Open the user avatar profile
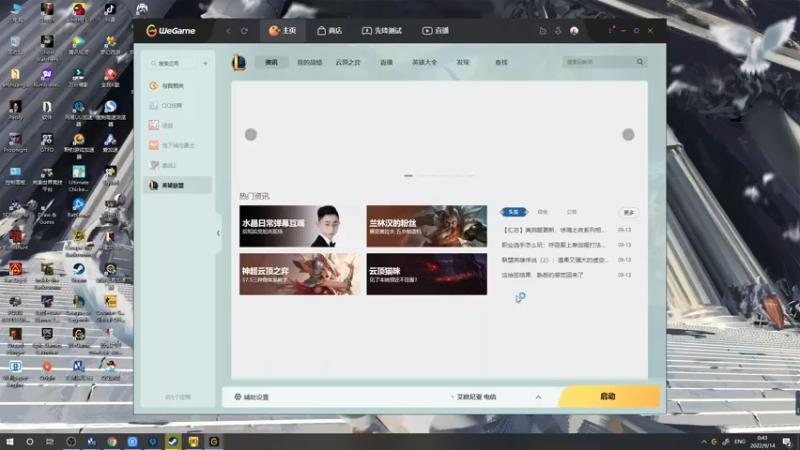This screenshot has height=450, width=800. coord(574,31)
